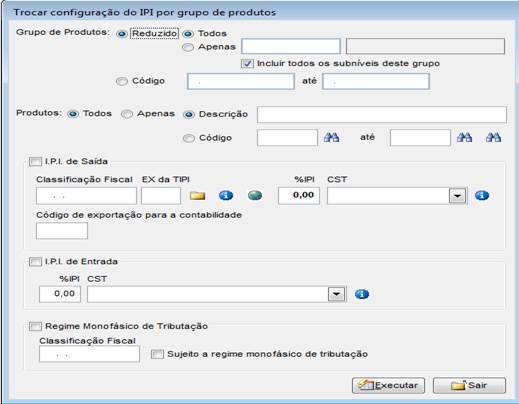Enable the Regime Monofásico de Tributação checkbox
The width and height of the screenshot is (519, 404).
35,326
